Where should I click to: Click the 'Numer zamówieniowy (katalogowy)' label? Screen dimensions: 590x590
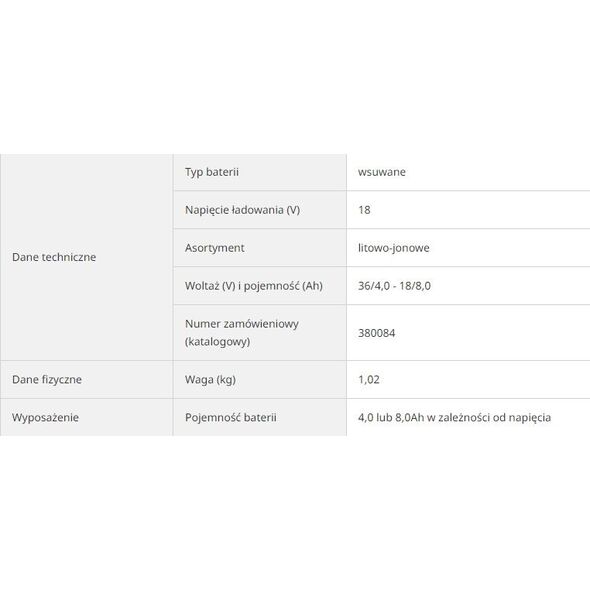[x=242, y=333]
